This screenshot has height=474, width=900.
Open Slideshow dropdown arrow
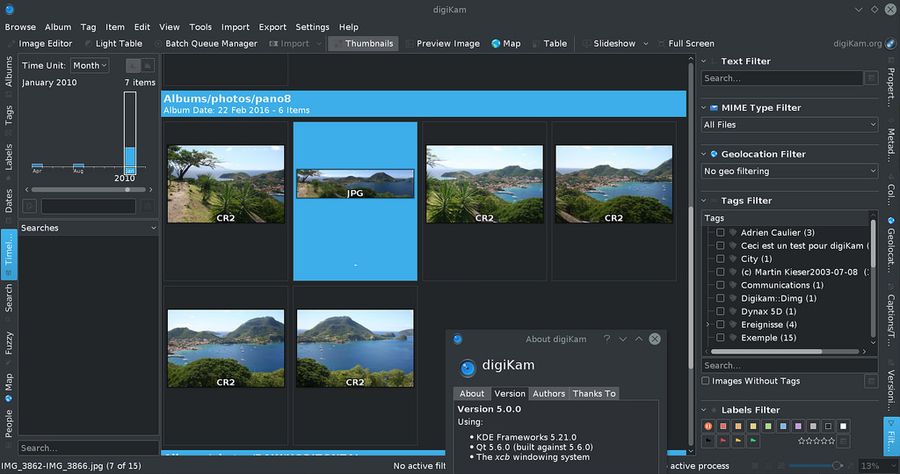pyautogui.click(x=646, y=44)
